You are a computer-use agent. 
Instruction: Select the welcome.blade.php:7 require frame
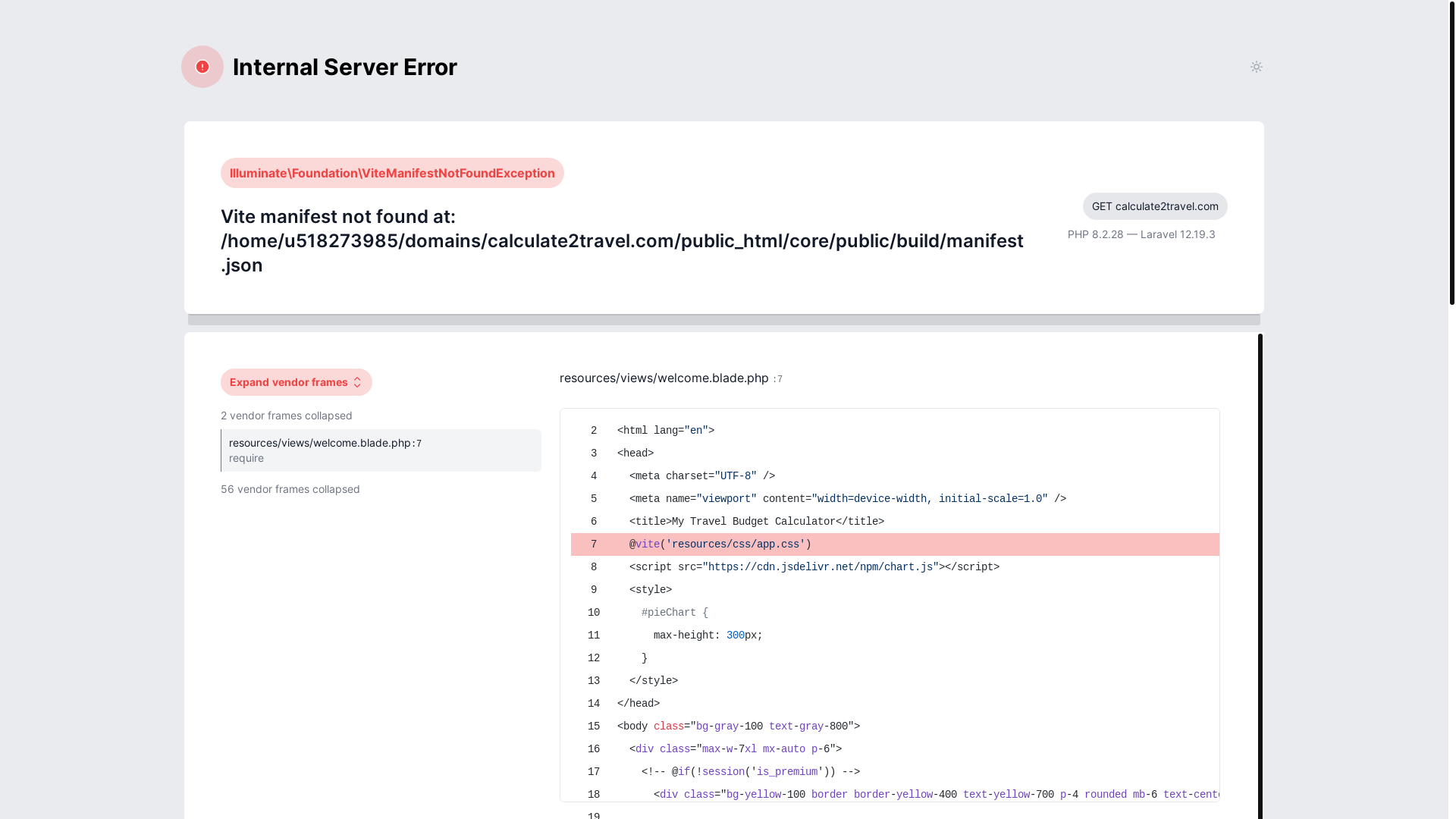pyautogui.click(x=381, y=450)
